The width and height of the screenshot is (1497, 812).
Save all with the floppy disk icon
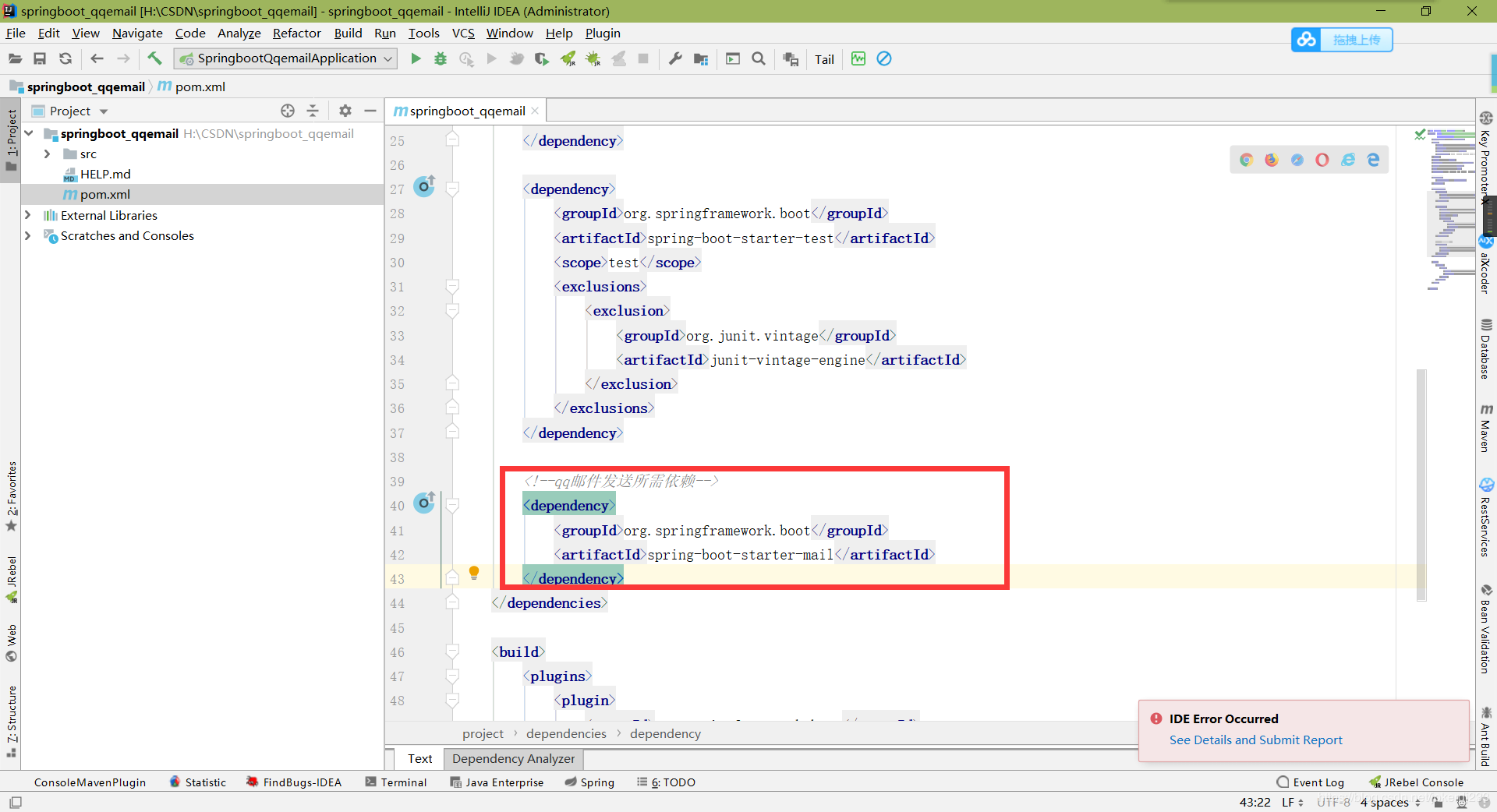pyautogui.click(x=40, y=58)
